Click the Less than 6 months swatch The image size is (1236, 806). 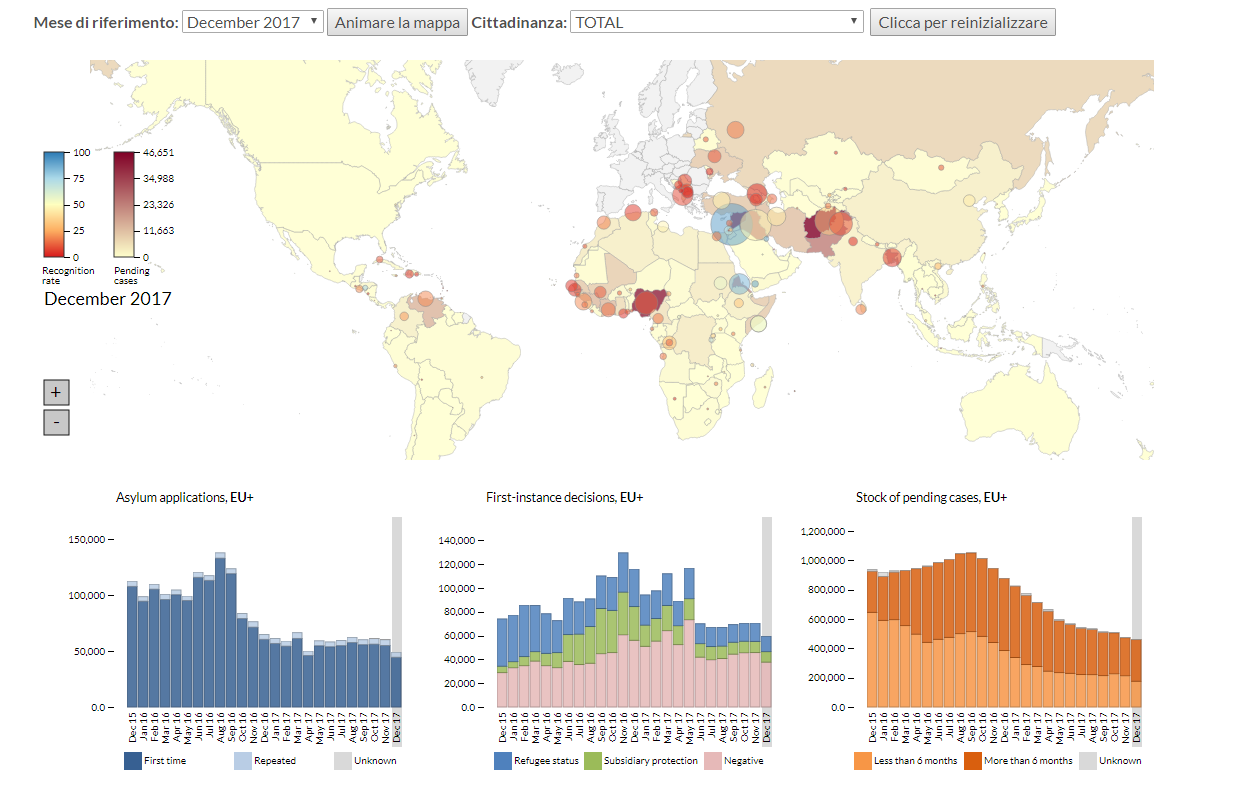[863, 761]
